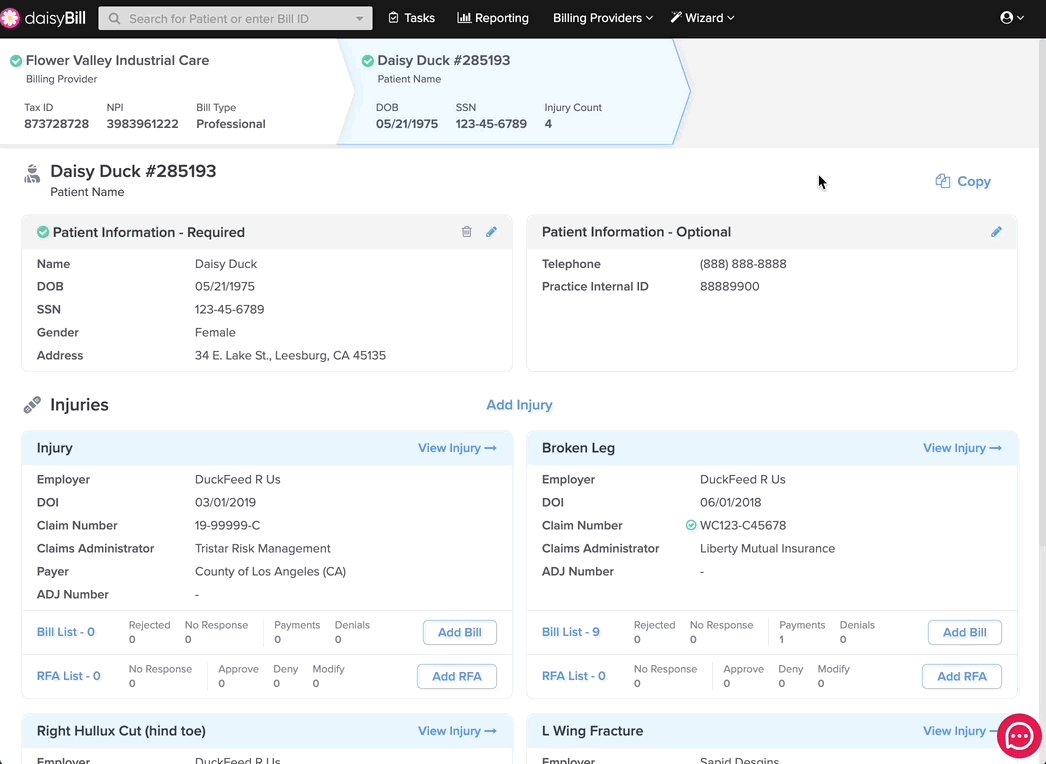Viewport: 1046px width, 764px height.
Task: Click the bandage icon next to Injuries
Action: point(32,405)
